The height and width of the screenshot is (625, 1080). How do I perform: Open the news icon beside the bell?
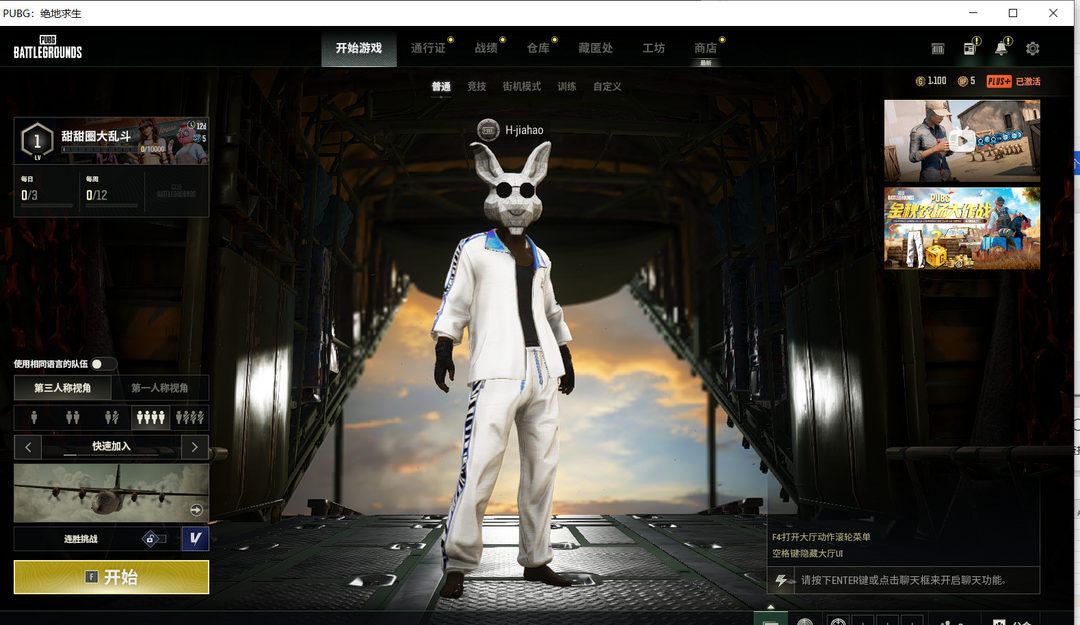pyautogui.click(x=969, y=48)
